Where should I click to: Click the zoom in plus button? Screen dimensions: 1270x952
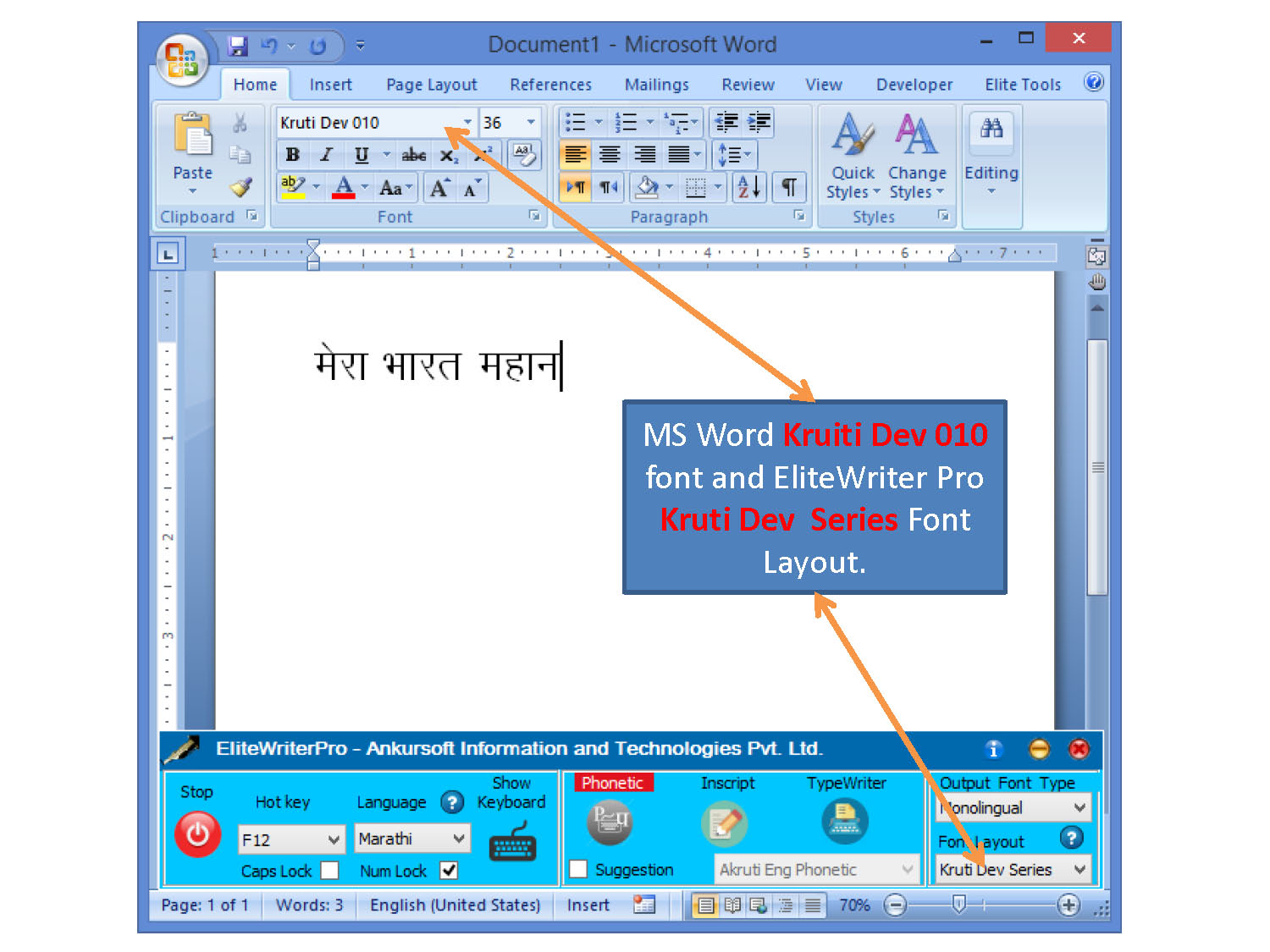[1068, 905]
